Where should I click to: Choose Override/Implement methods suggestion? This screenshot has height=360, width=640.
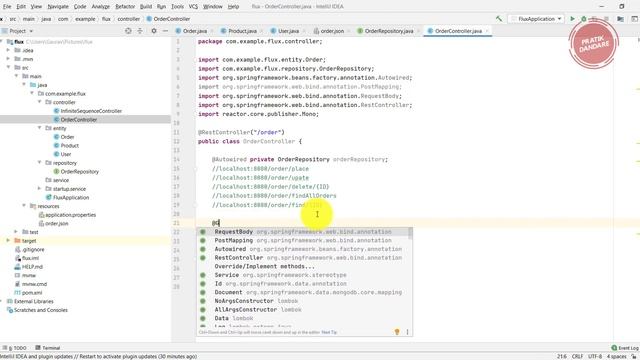[x=304, y=266]
